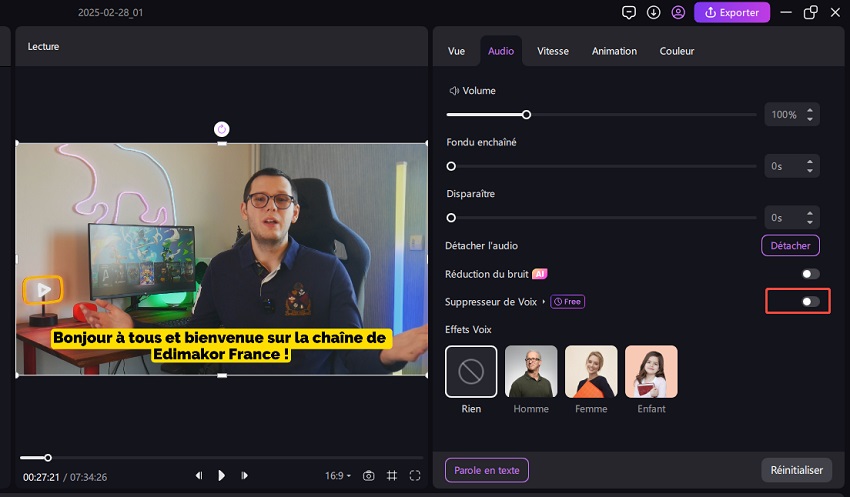Viewport: 850px width, 497px height.
Task: Step back to the previous frame
Action: click(x=199, y=476)
